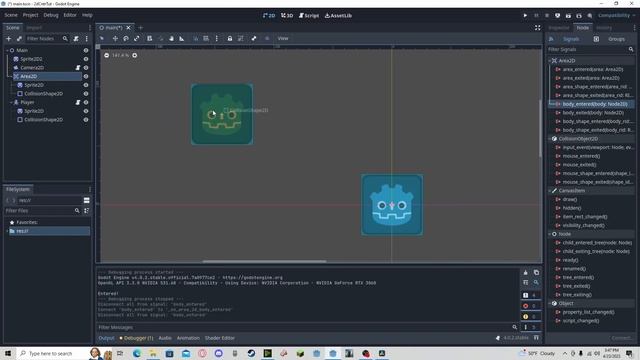
Task: Collapse the Area2D node children
Action: pos(11,76)
